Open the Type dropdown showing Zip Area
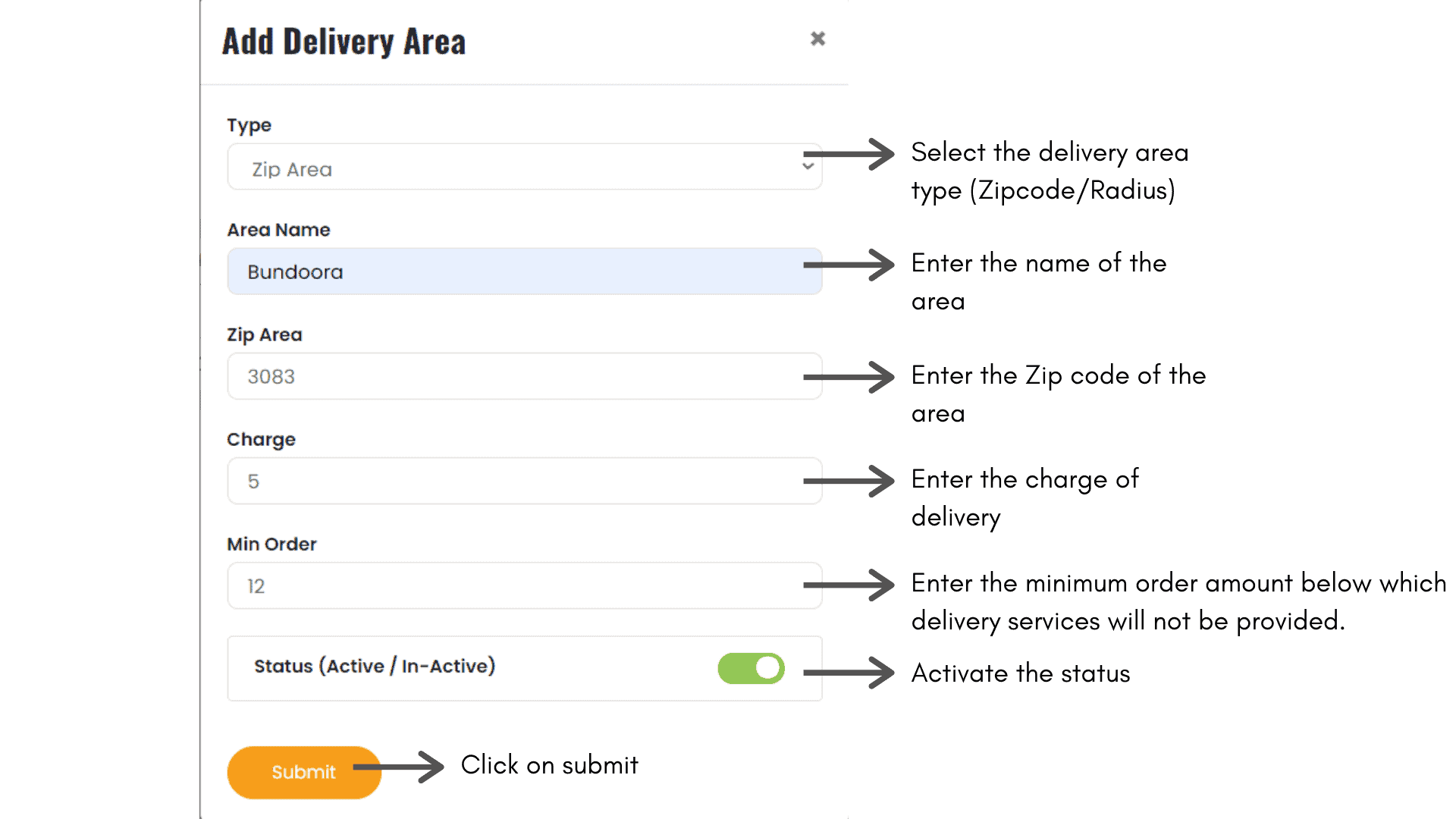Image resolution: width=1456 pixels, height=819 pixels. 523,167
